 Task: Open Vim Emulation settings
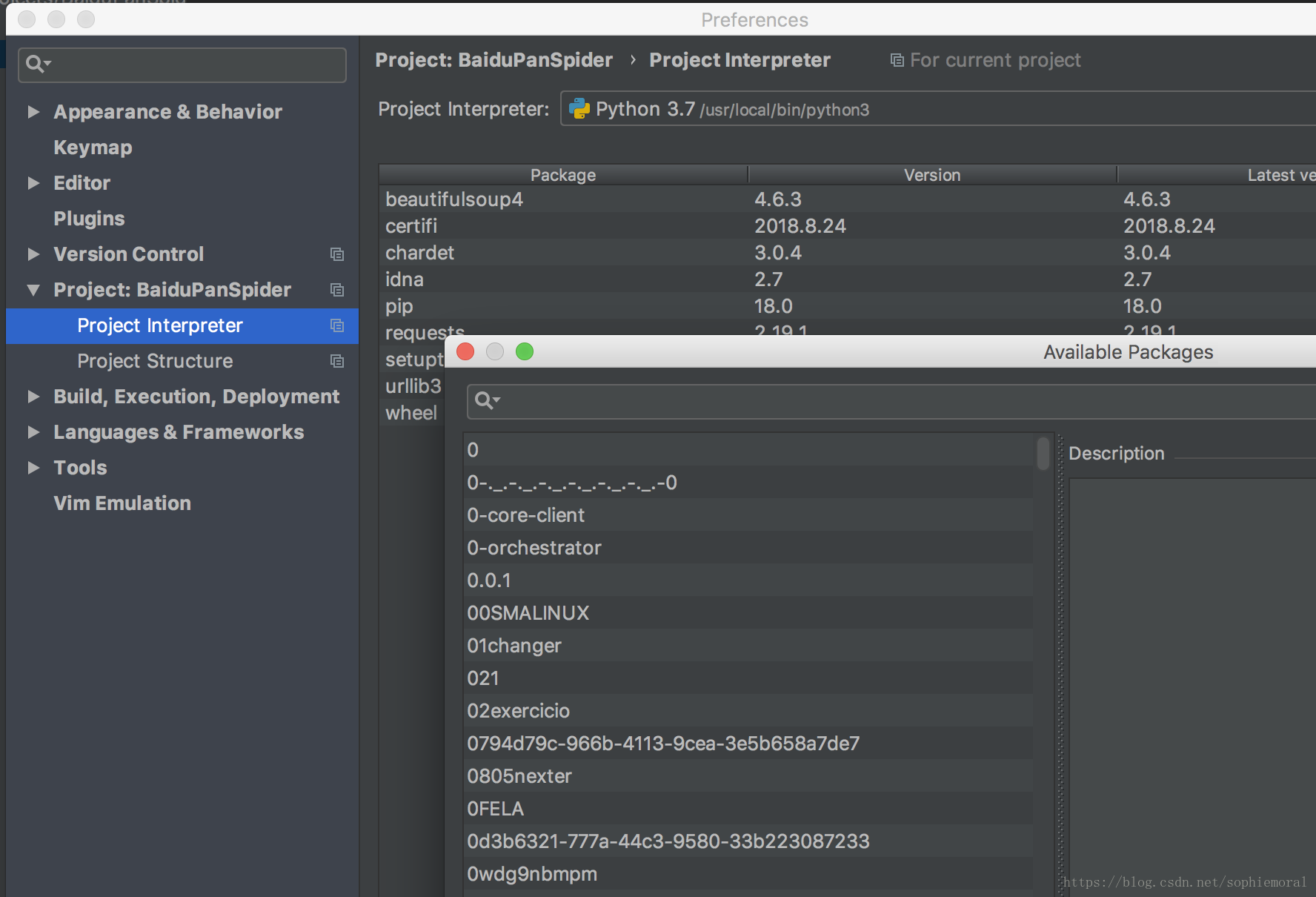pyautogui.click(x=122, y=503)
